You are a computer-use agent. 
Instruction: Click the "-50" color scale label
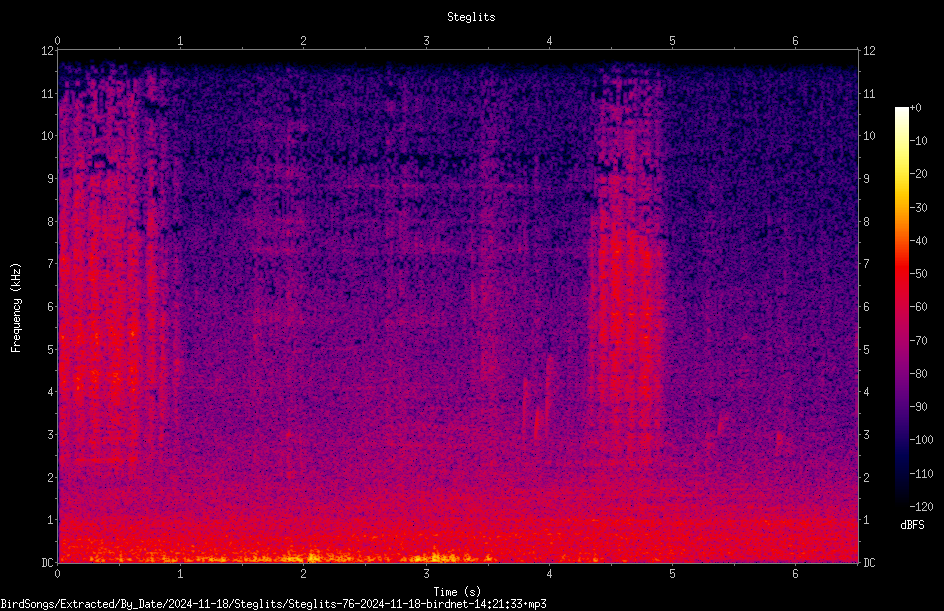coord(918,274)
